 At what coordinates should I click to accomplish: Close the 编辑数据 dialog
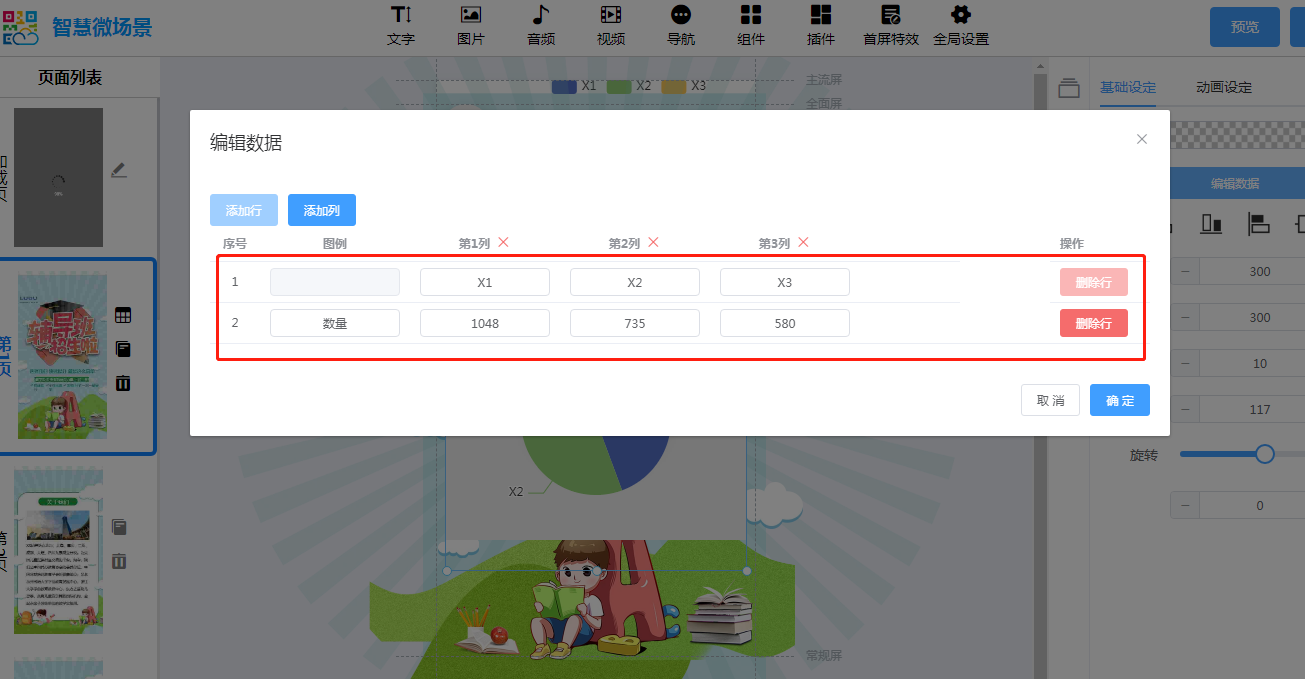click(x=1141, y=139)
